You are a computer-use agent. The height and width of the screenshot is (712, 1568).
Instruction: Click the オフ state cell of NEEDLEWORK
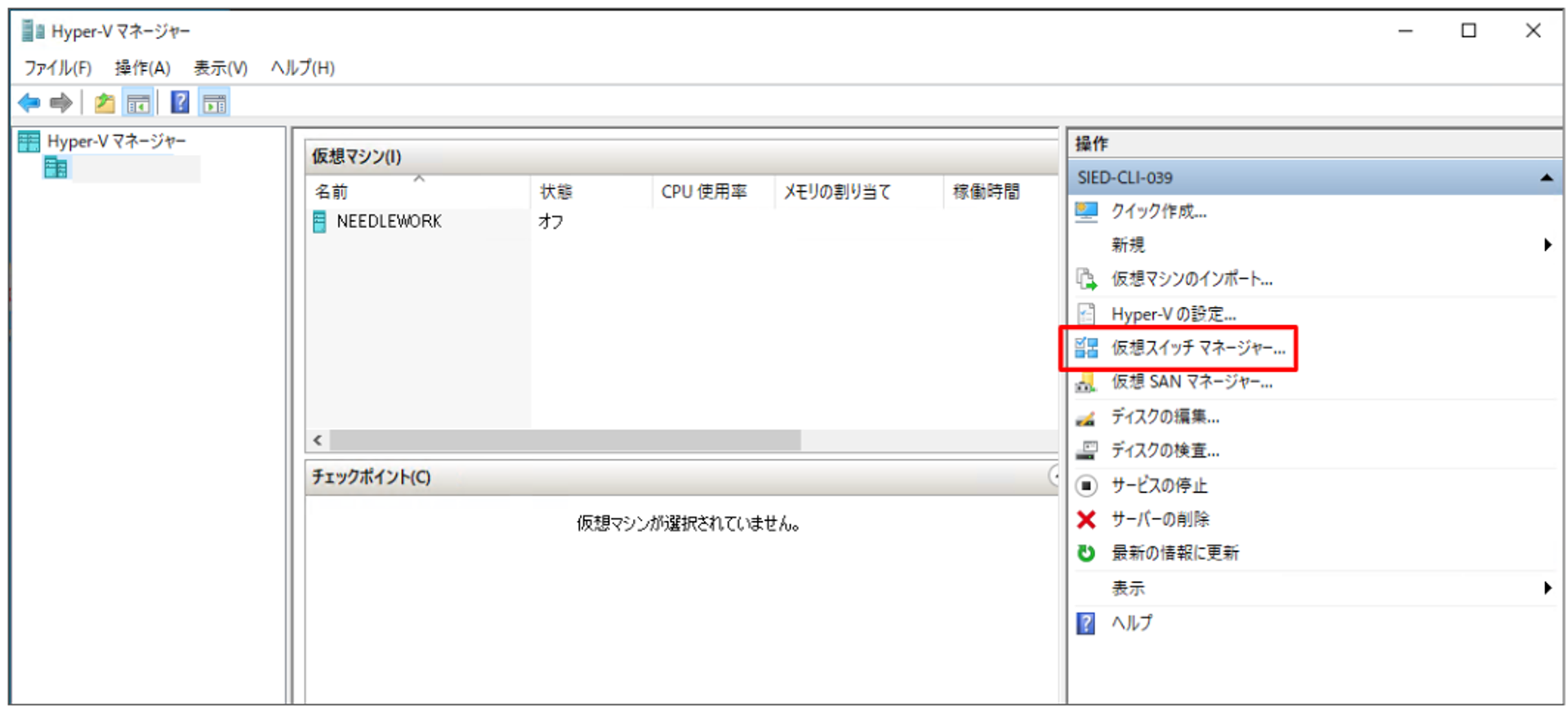click(x=551, y=221)
